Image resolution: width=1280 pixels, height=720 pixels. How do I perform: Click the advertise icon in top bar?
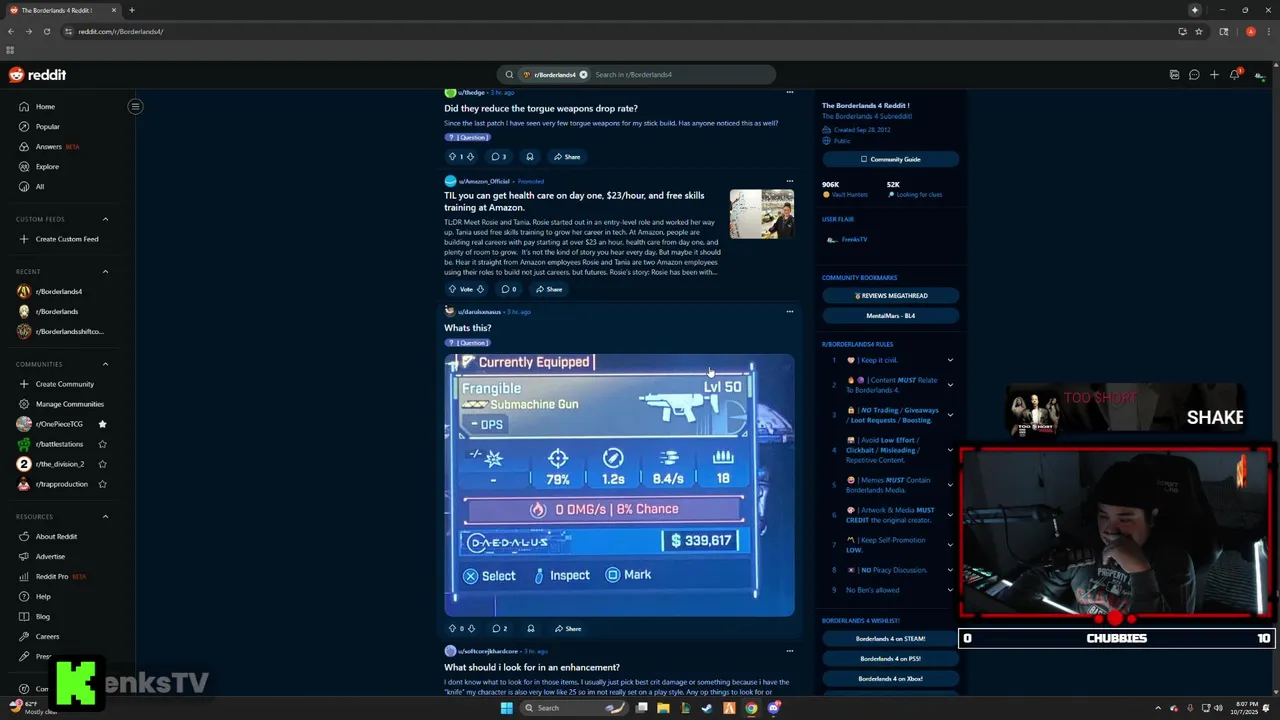point(1174,75)
